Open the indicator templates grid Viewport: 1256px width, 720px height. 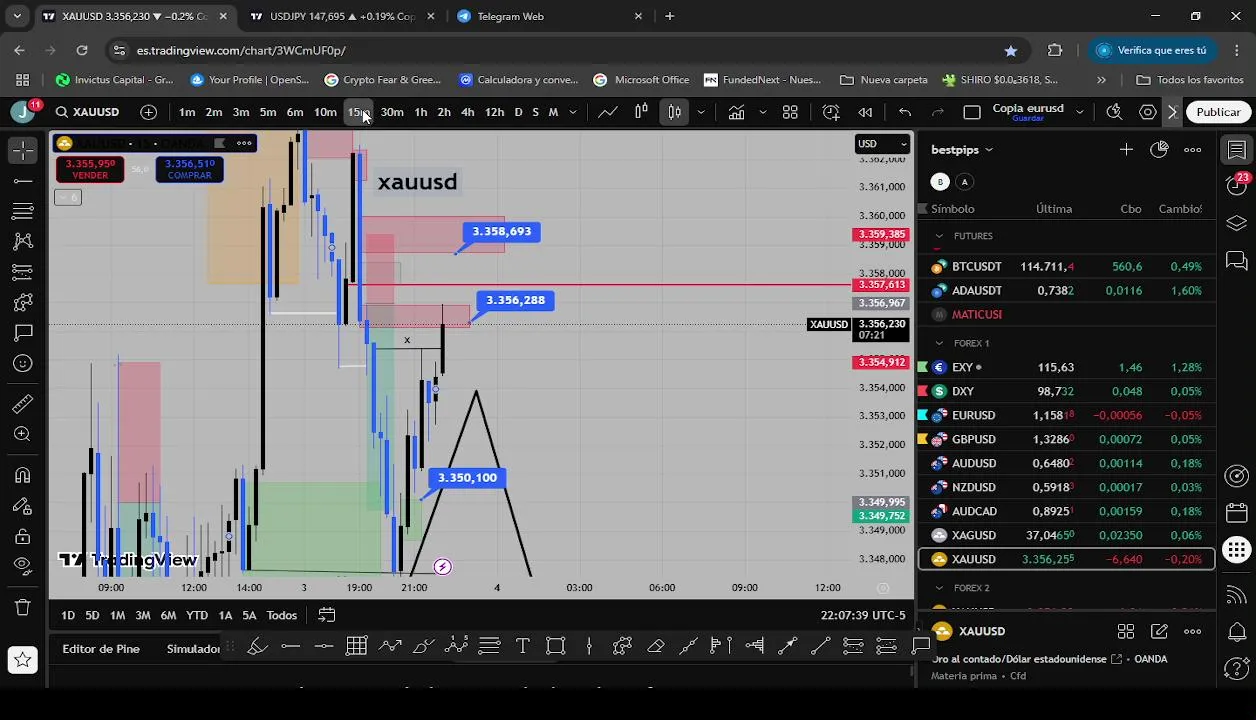tap(790, 112)
